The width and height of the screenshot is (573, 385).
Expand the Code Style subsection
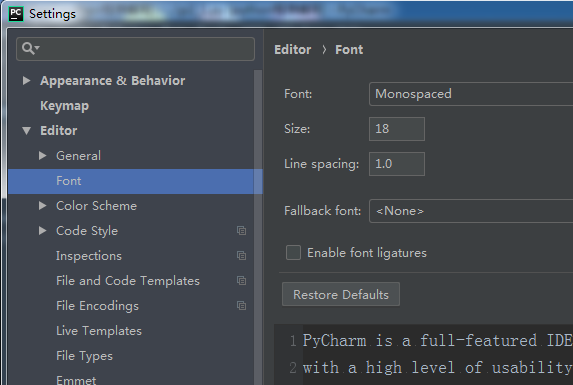pyautogui.click(x=43, y=230)
